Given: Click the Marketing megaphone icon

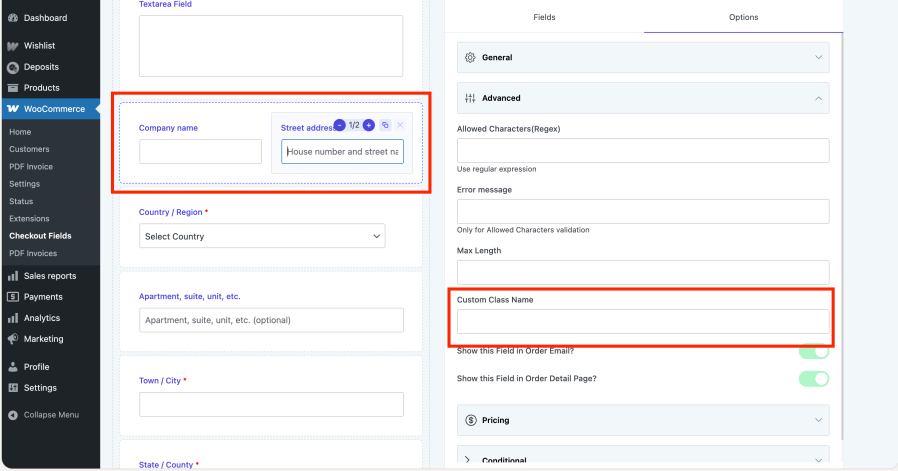Looking at the screenshot, I should point(13,339).
